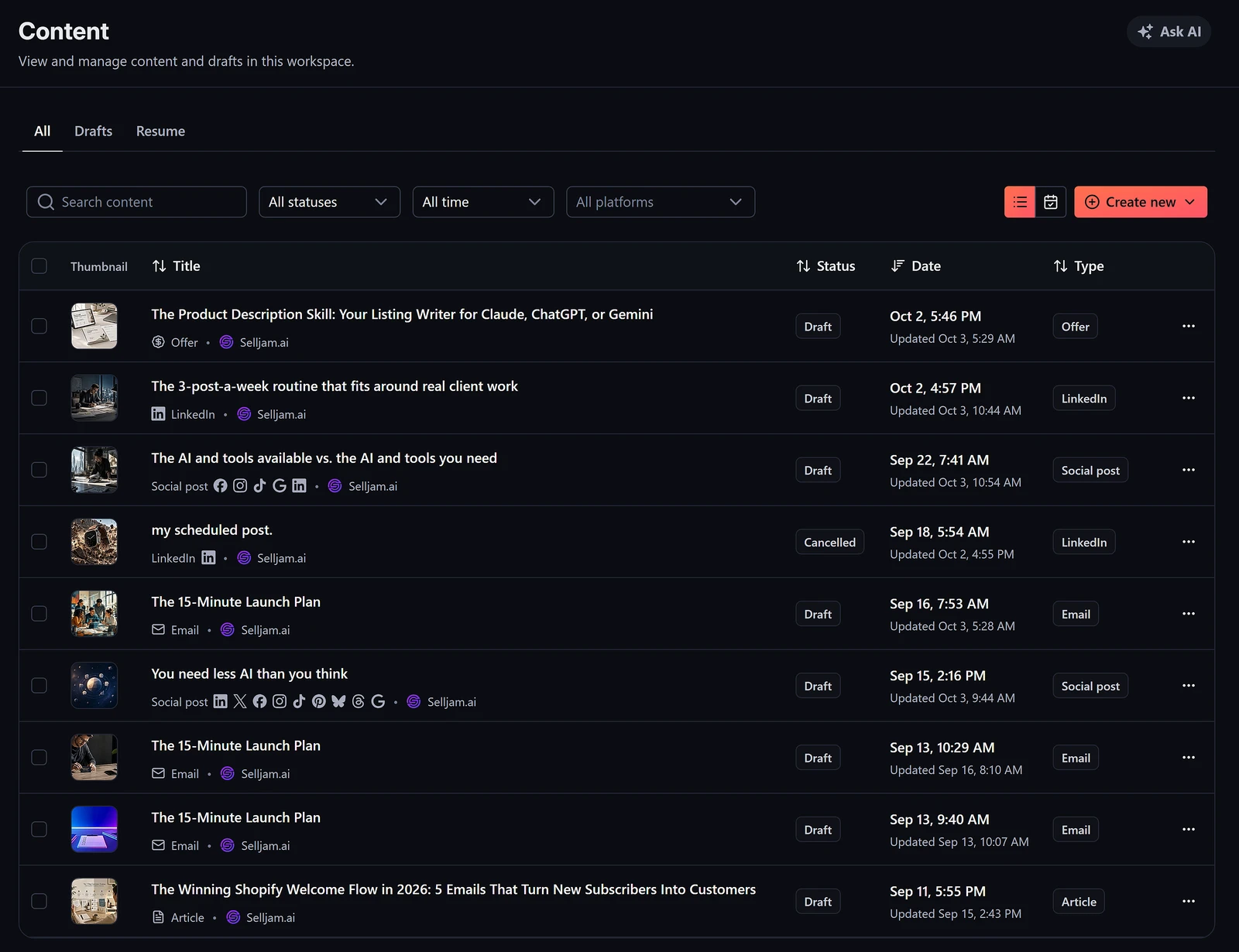
Task: Open more options for my scheduled post row
Action: (x=1189, y=542)
